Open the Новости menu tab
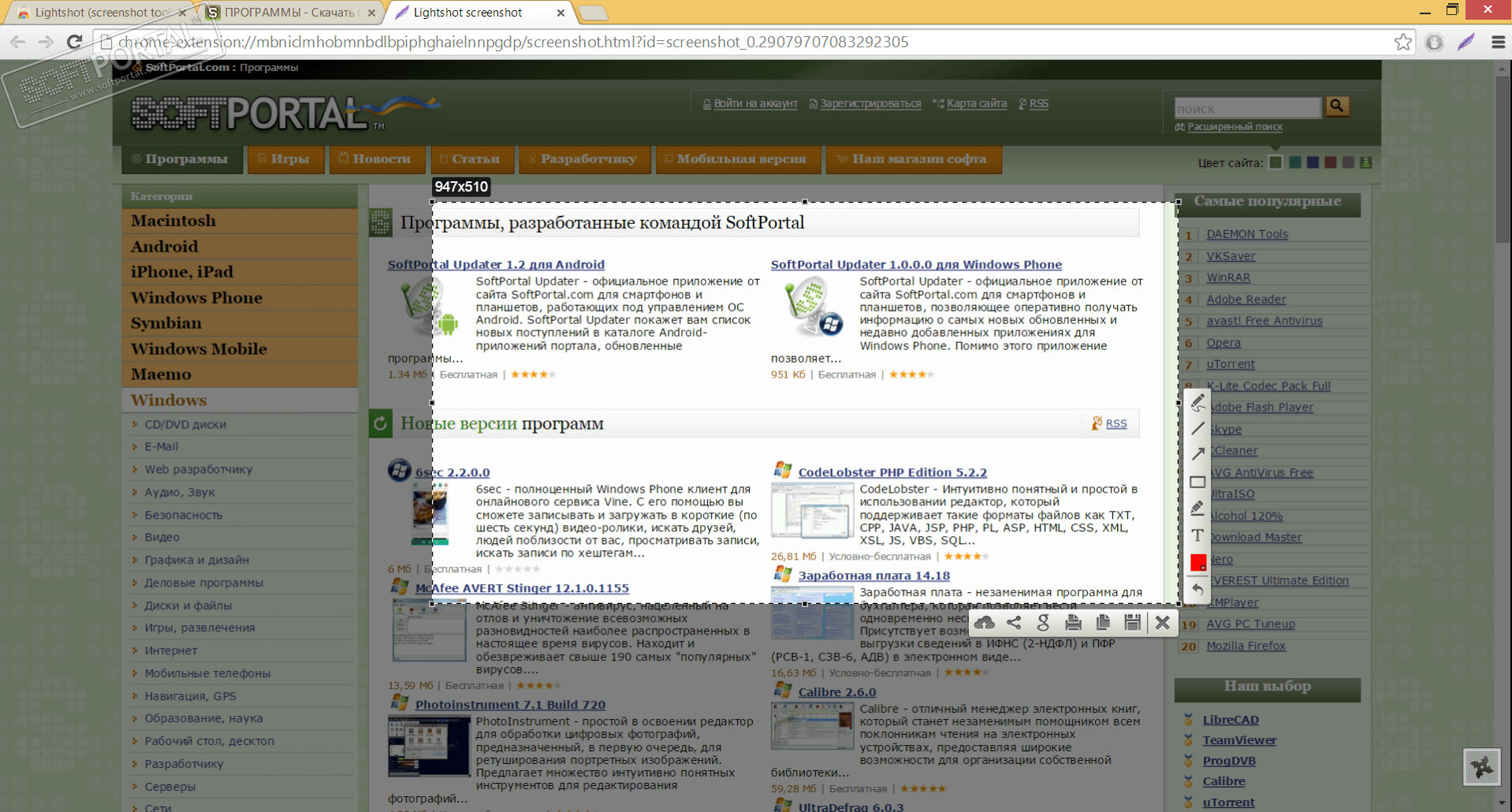The height and width of the screenshot is (812, 1512). (377, 159)
